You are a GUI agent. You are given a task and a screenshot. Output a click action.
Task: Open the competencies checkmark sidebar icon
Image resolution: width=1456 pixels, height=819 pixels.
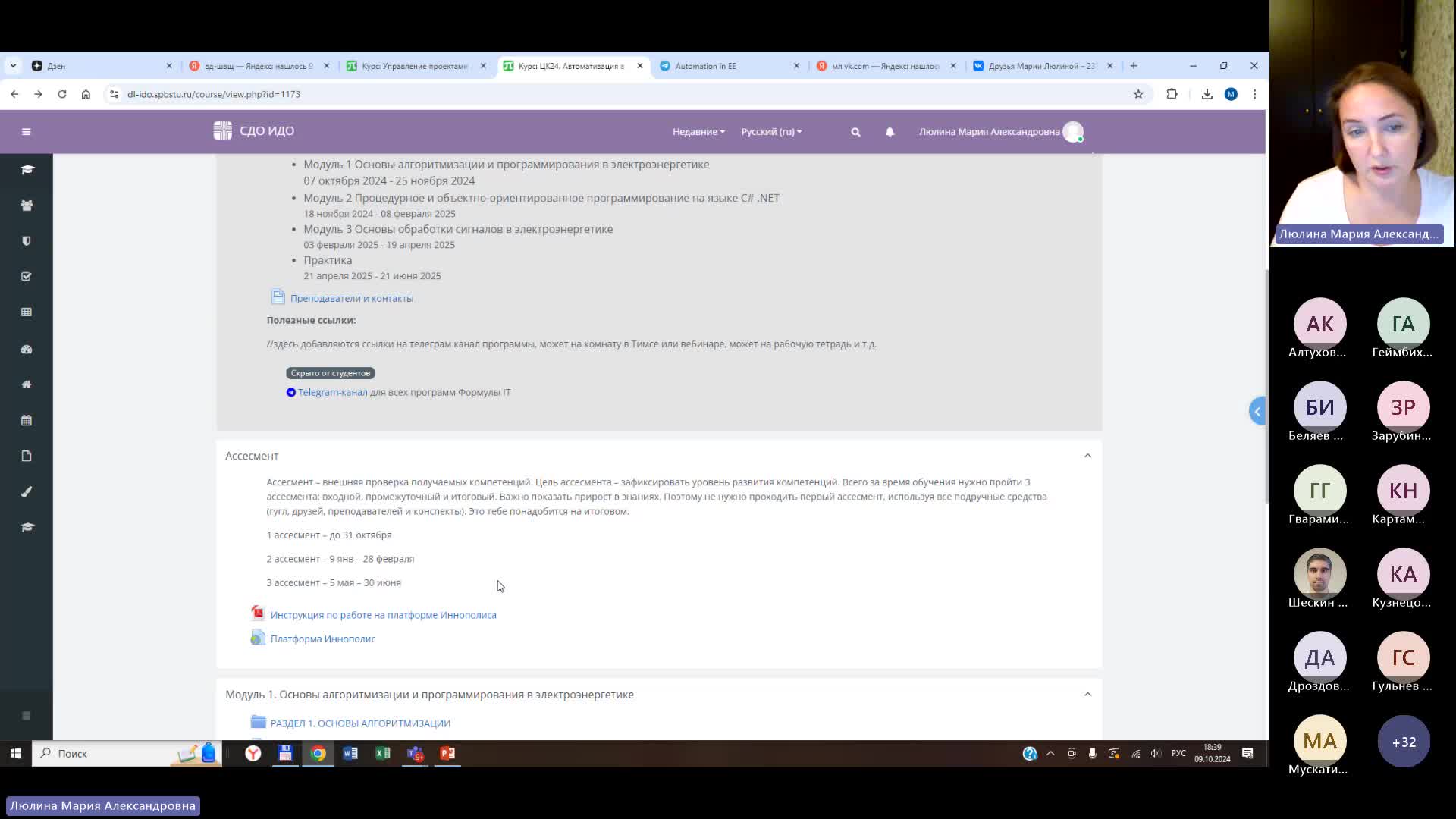(x=27, y=276)
